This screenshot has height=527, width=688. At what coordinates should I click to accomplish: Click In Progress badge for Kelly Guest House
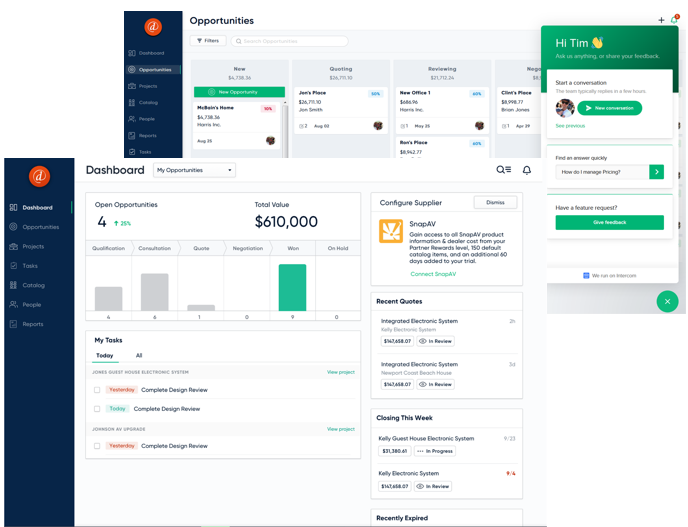pyautogui.click(x=435, y=451)
